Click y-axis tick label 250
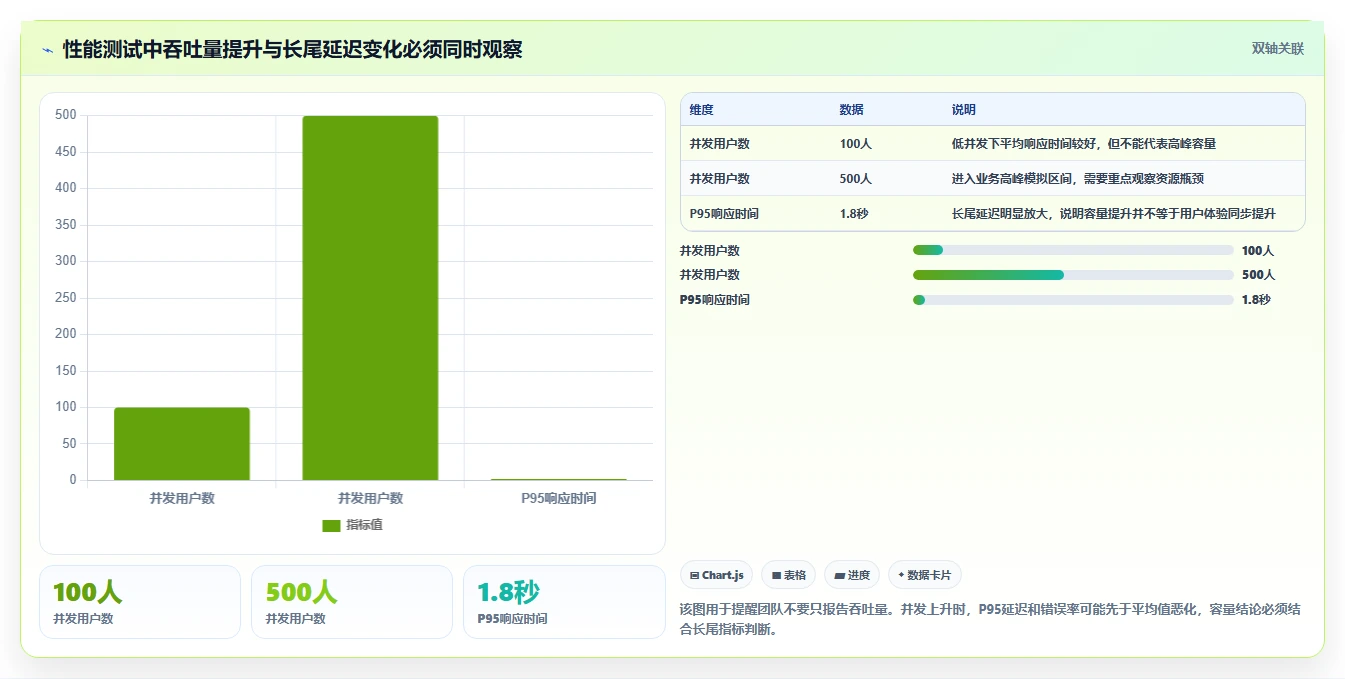1345x679 pixels. (66, 298)
